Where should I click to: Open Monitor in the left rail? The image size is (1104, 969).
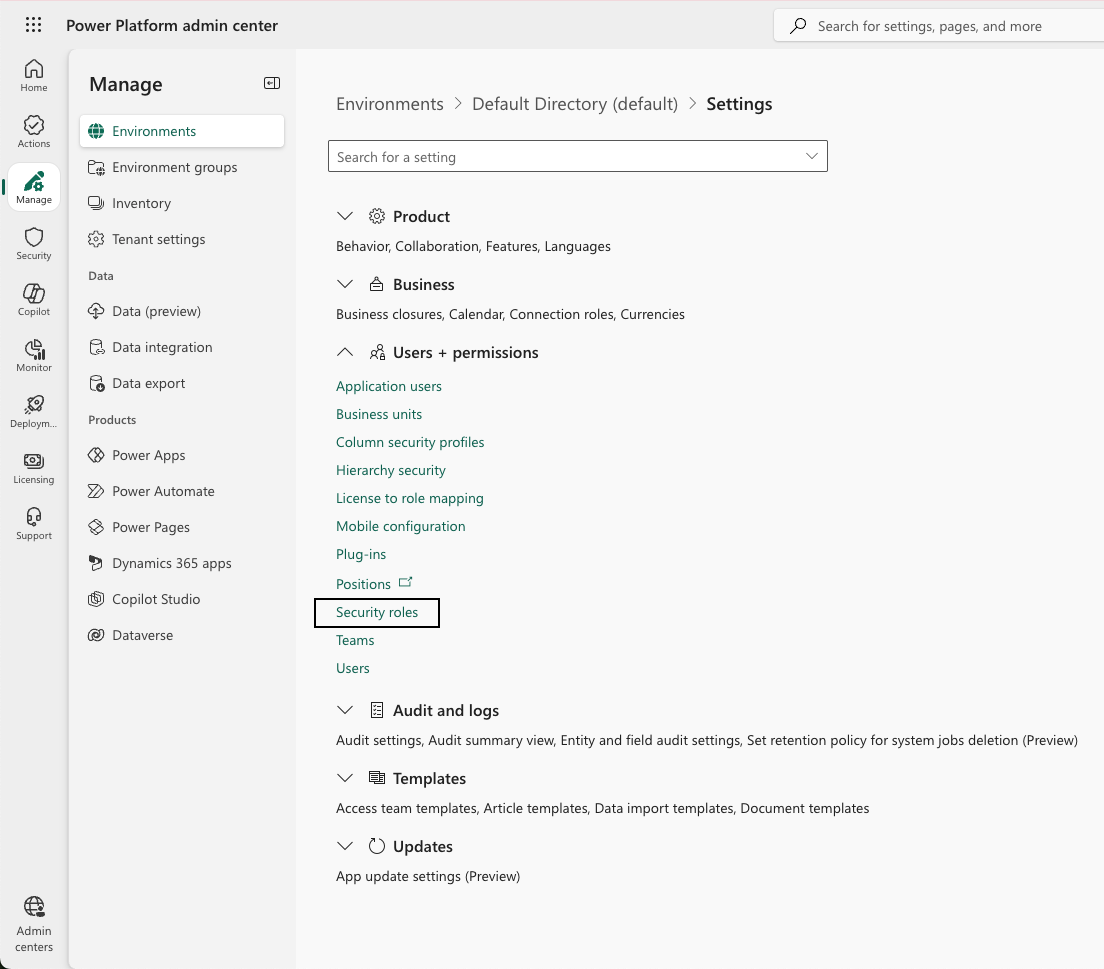click(x=34, y=355)
